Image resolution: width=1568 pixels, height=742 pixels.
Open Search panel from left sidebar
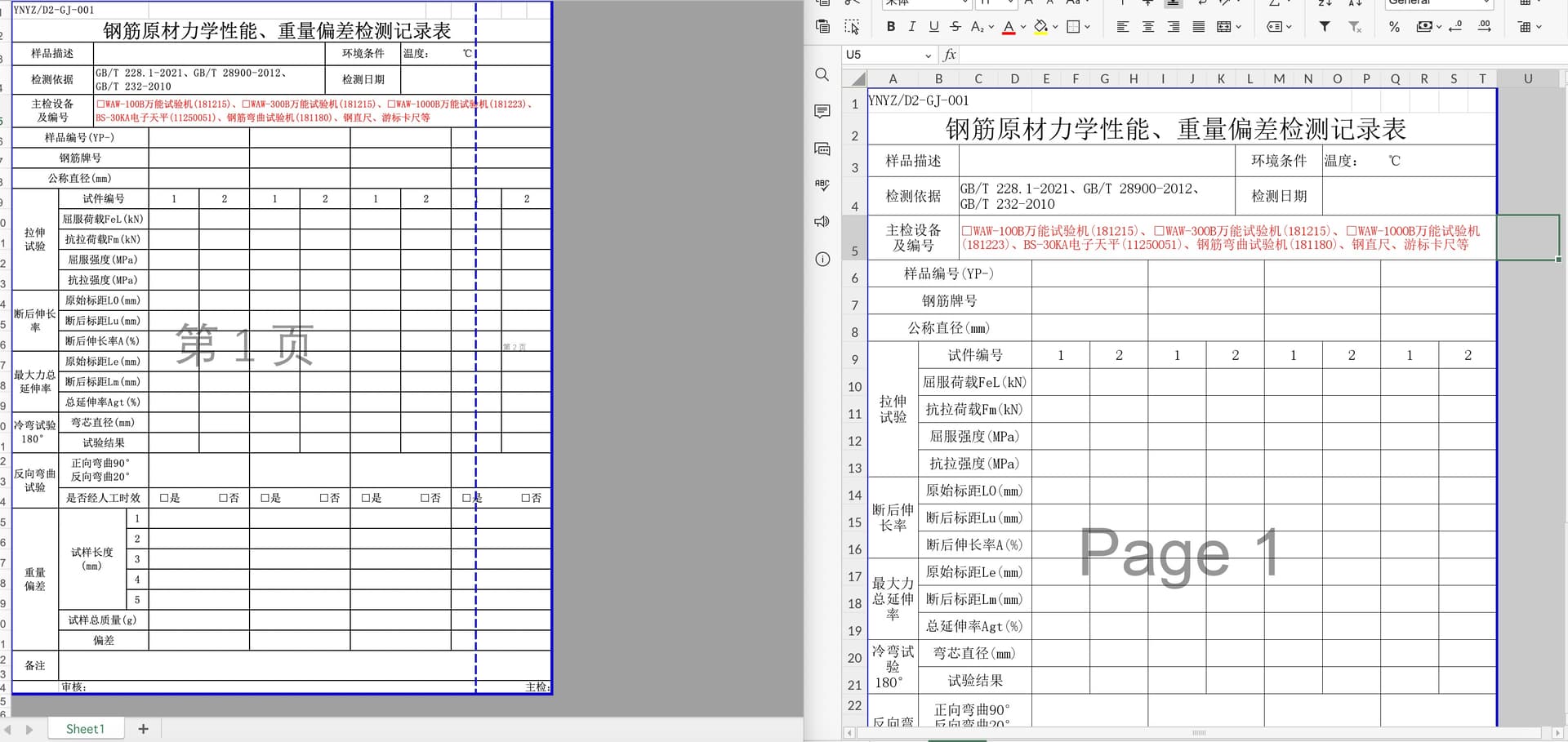point(822,74)
